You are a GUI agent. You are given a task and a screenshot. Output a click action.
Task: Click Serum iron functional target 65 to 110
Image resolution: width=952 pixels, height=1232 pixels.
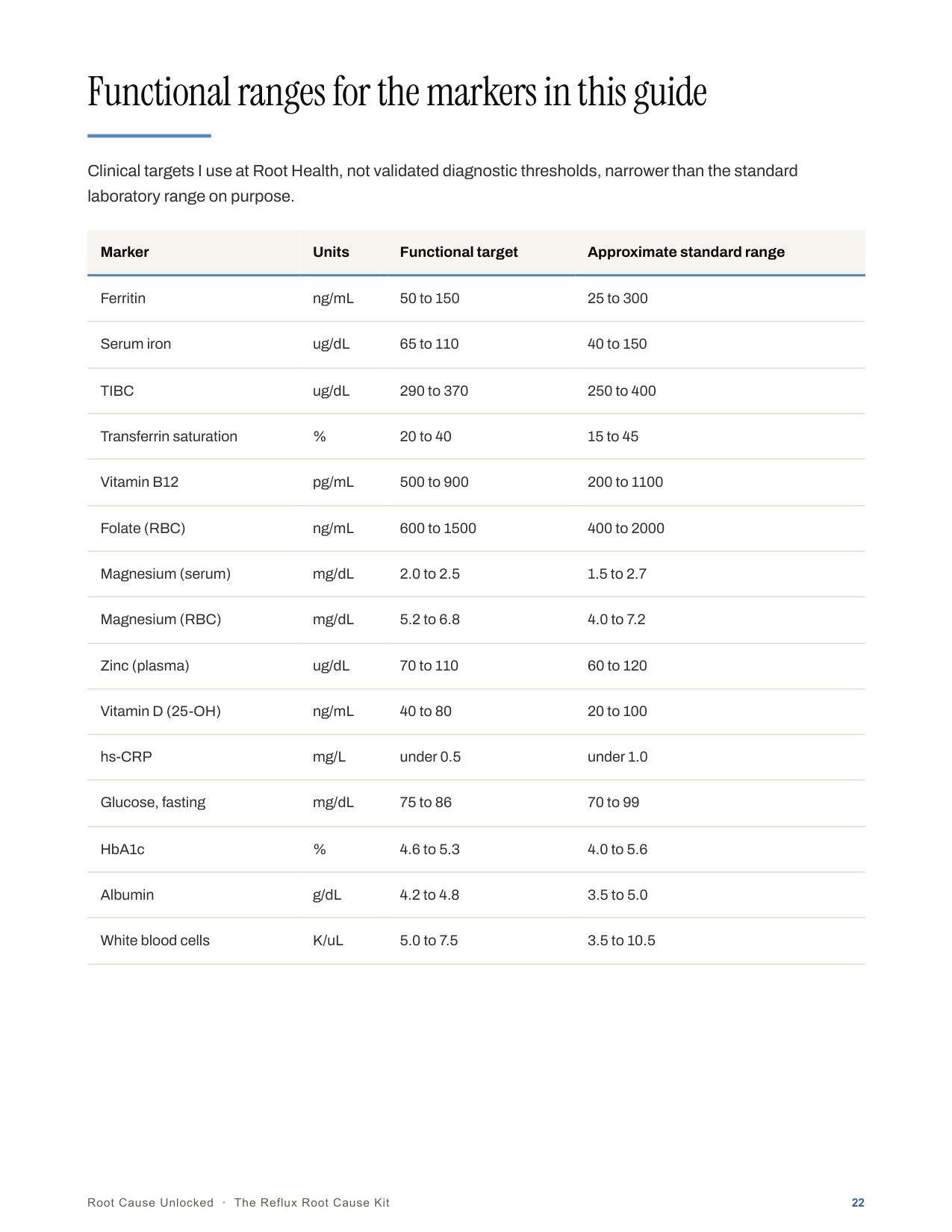click(x=429, y=344)
